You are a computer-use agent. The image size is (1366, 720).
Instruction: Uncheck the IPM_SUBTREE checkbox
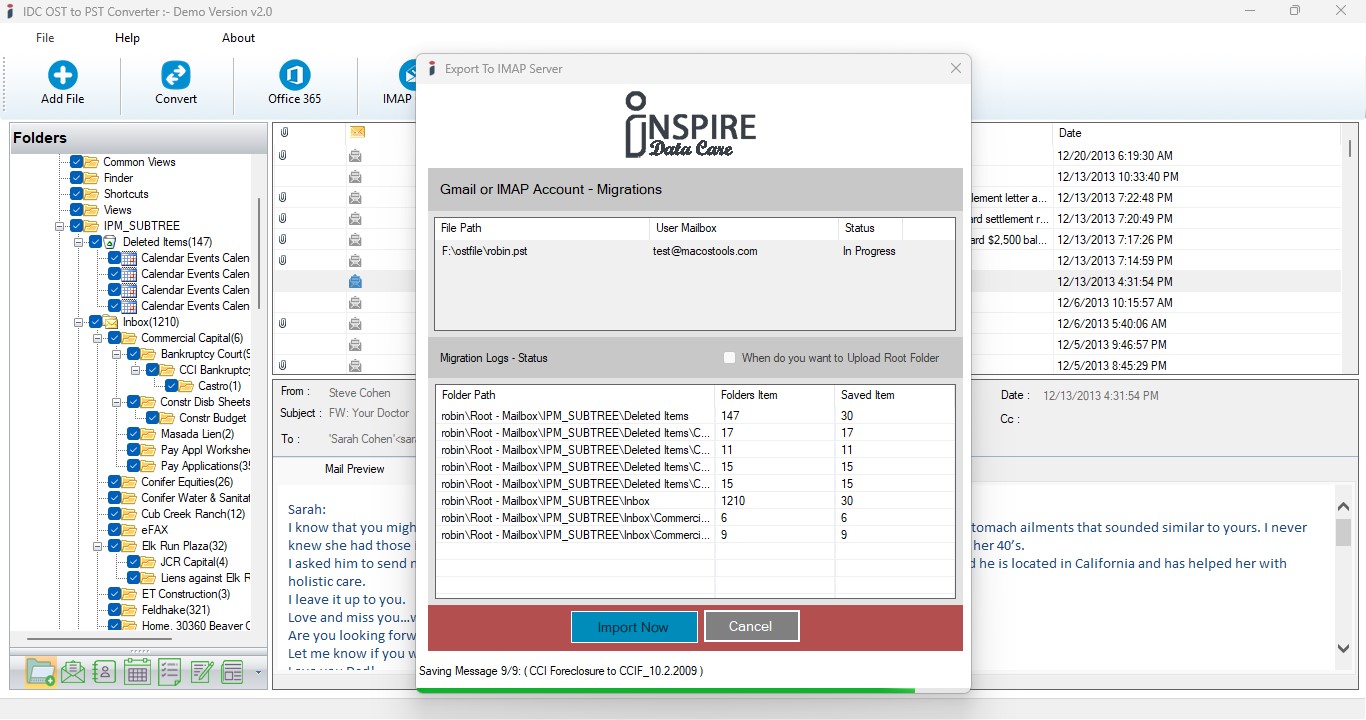77,226
